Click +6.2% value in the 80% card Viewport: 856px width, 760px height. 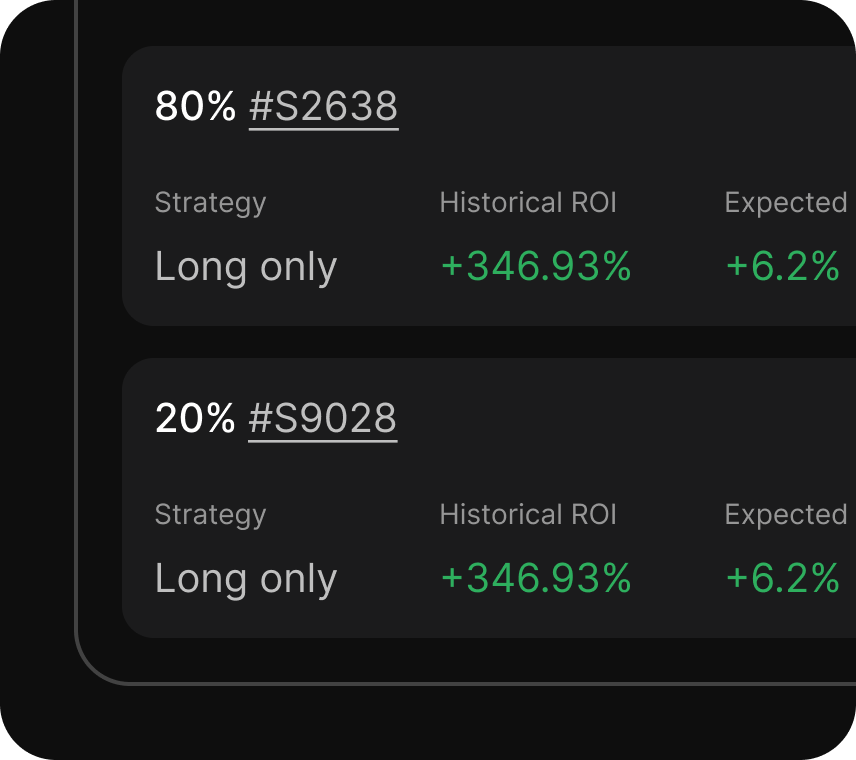(x=782, y=267)
